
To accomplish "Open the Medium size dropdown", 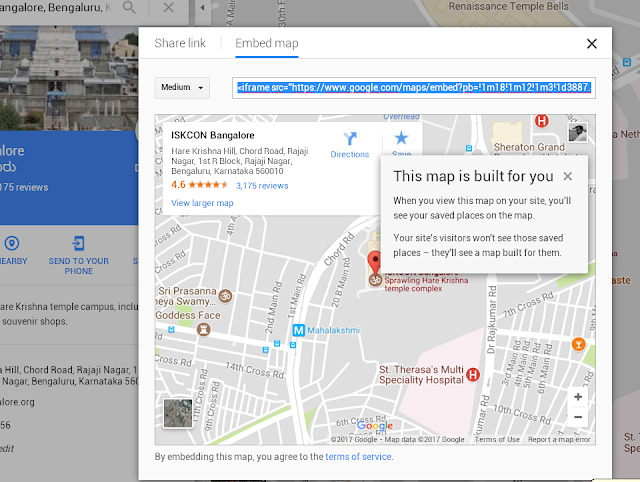I will point(182,88).
